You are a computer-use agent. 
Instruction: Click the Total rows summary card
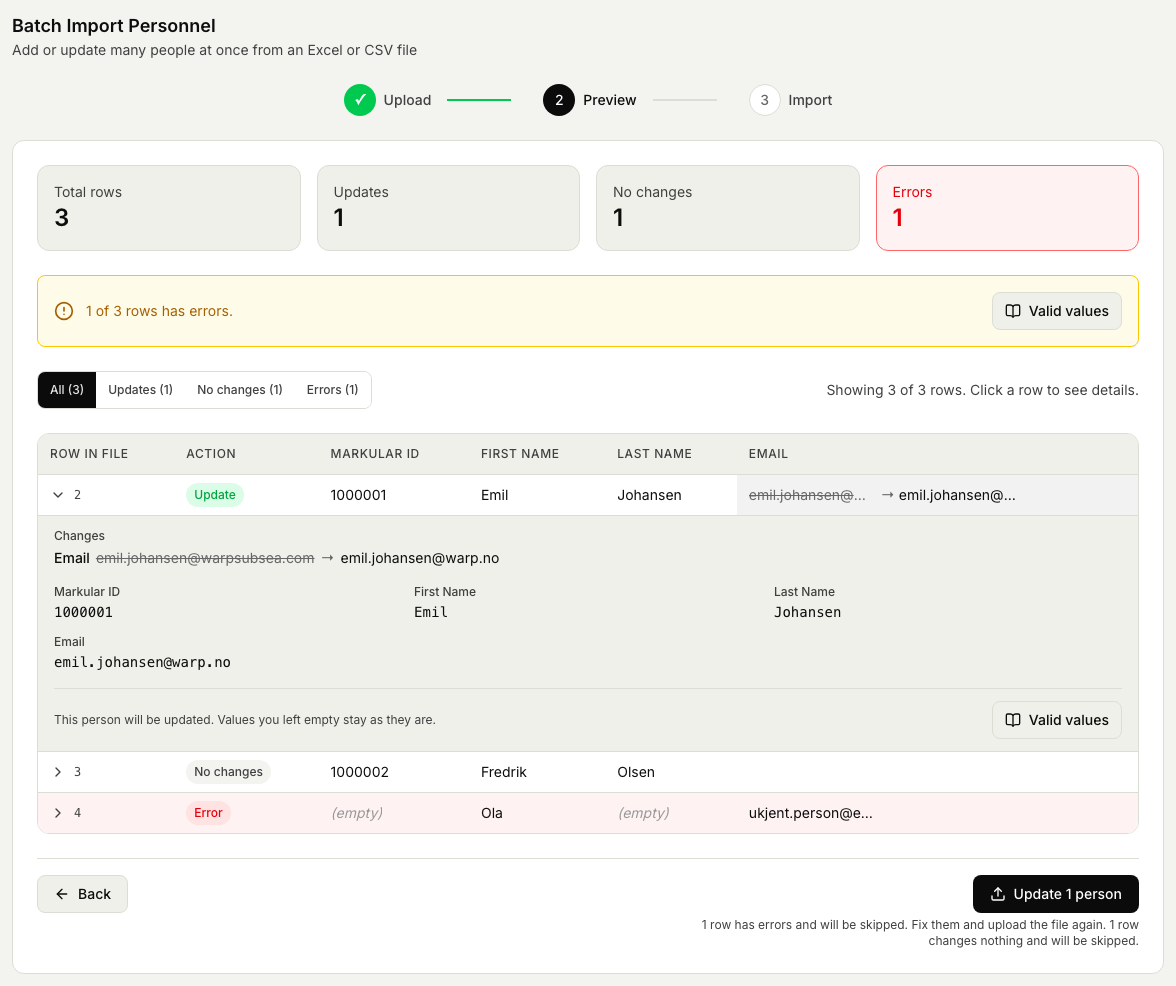pos(169,208)
